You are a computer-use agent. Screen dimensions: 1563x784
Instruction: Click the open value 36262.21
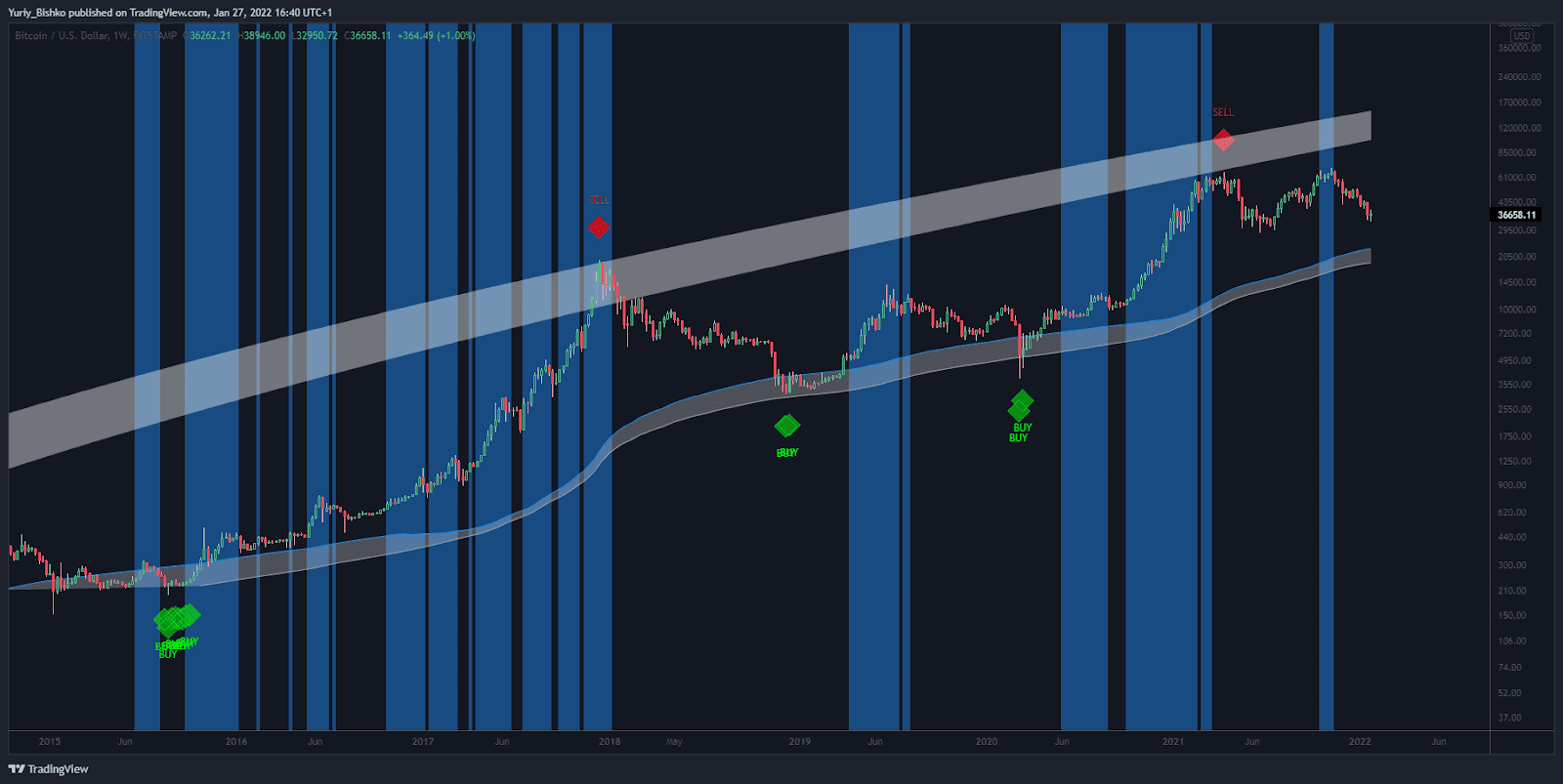[x=210, y=36]
